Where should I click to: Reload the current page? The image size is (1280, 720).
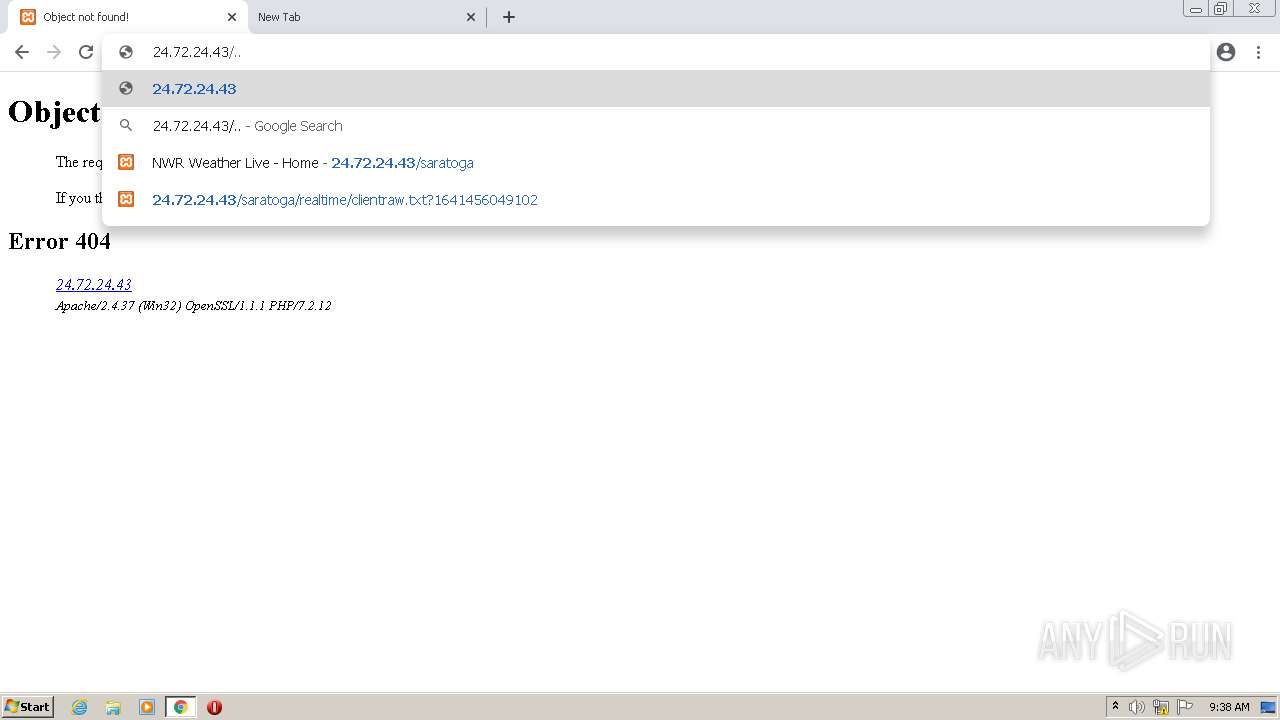click(x=86, y=52)
